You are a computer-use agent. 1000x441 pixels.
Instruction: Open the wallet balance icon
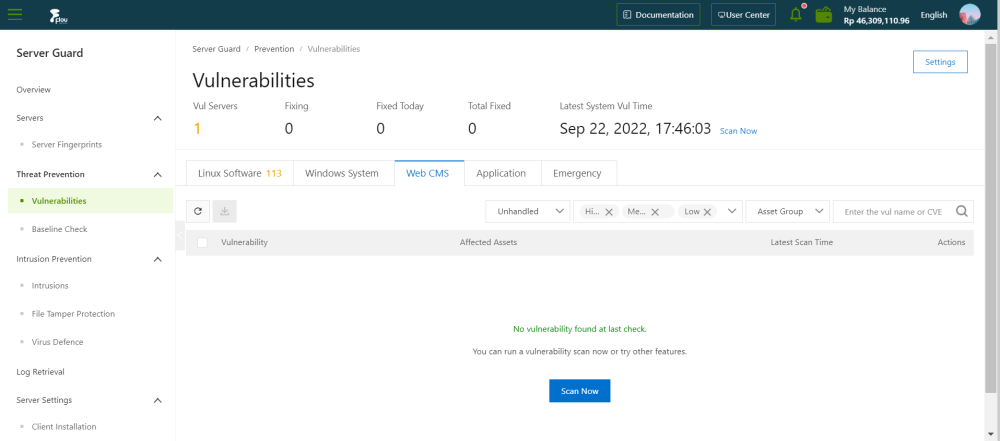(824, 15)
